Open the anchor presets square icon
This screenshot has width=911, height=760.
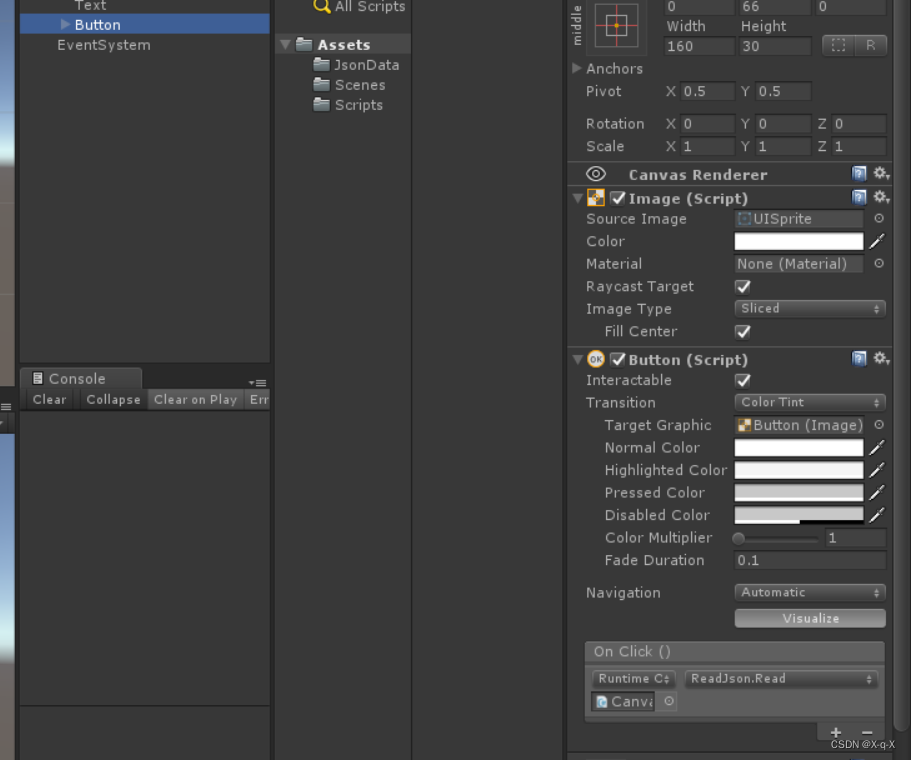pyautogui.click(x=616, y=26)
